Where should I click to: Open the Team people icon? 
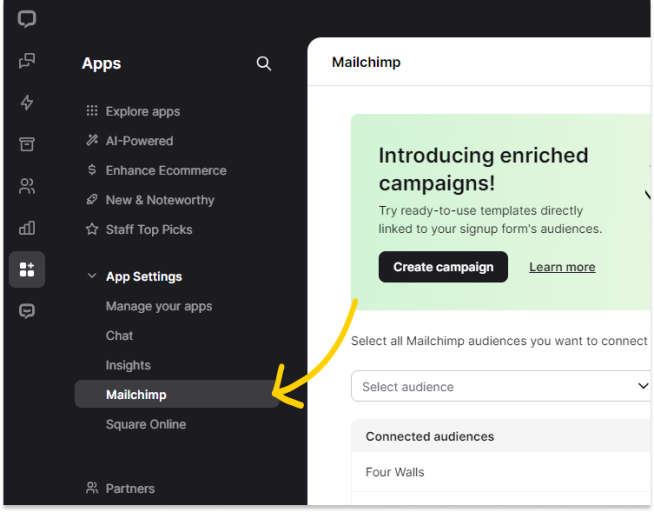pos(27,186)
